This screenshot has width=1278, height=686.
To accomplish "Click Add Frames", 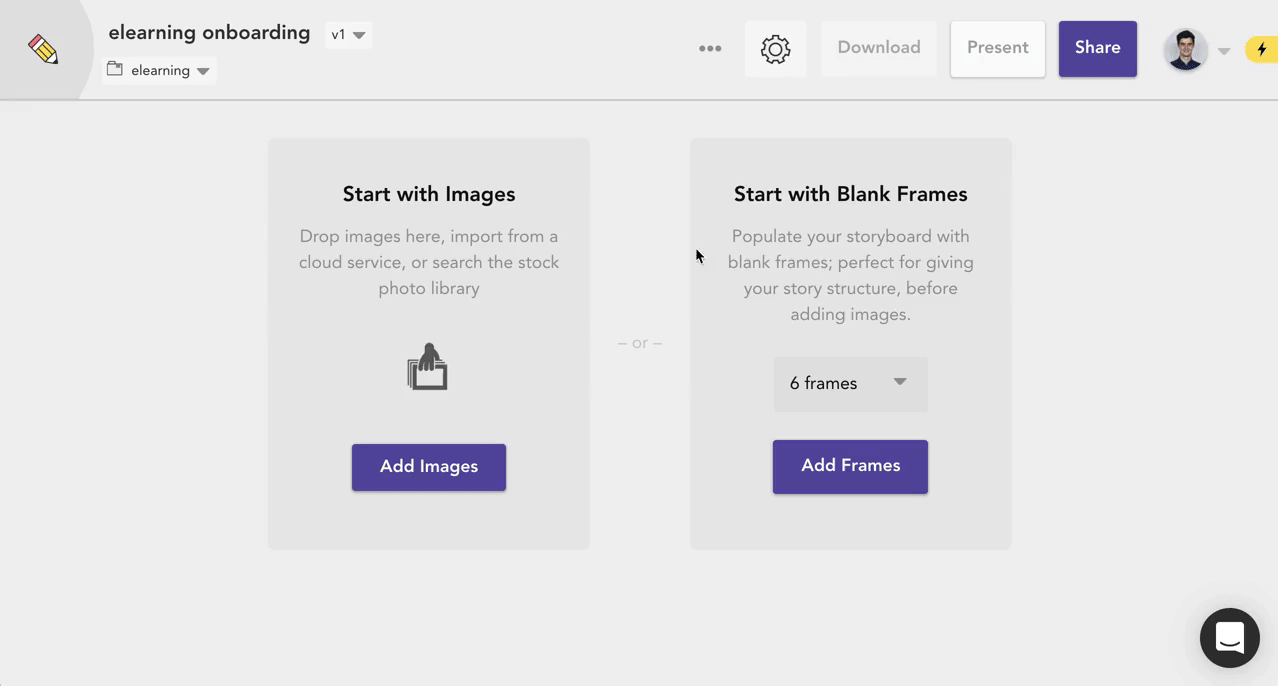I will click(850, 466).
